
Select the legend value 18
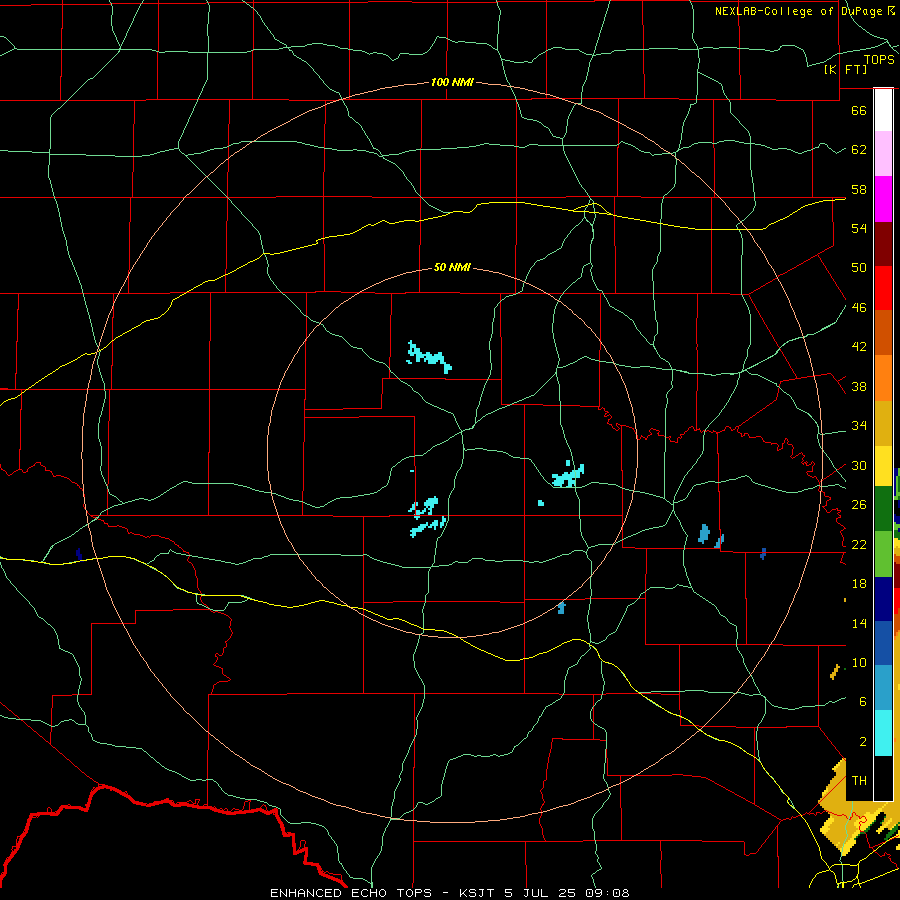[x=859, y=584]
